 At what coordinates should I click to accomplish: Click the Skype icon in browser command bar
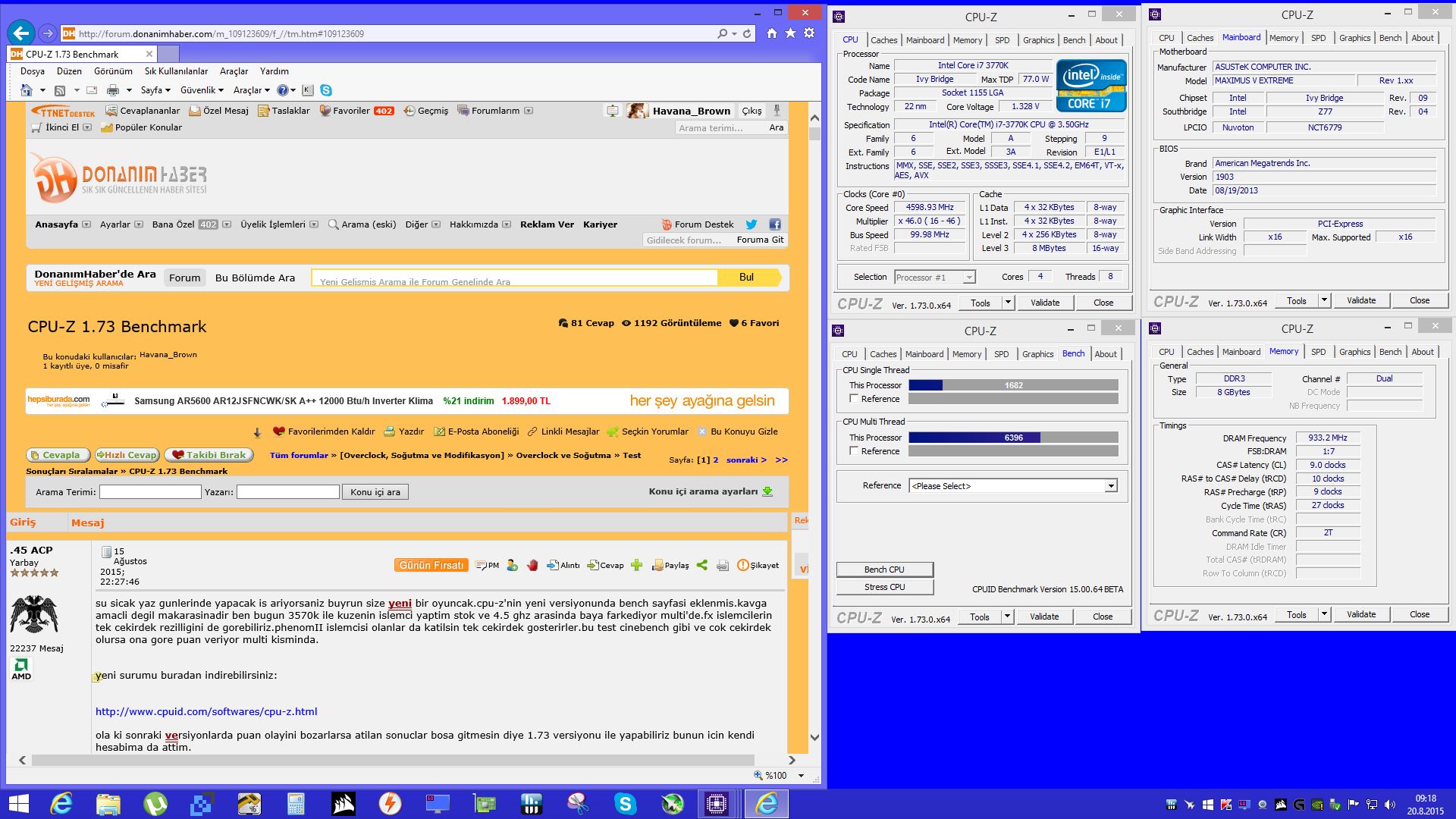point(326,90)
